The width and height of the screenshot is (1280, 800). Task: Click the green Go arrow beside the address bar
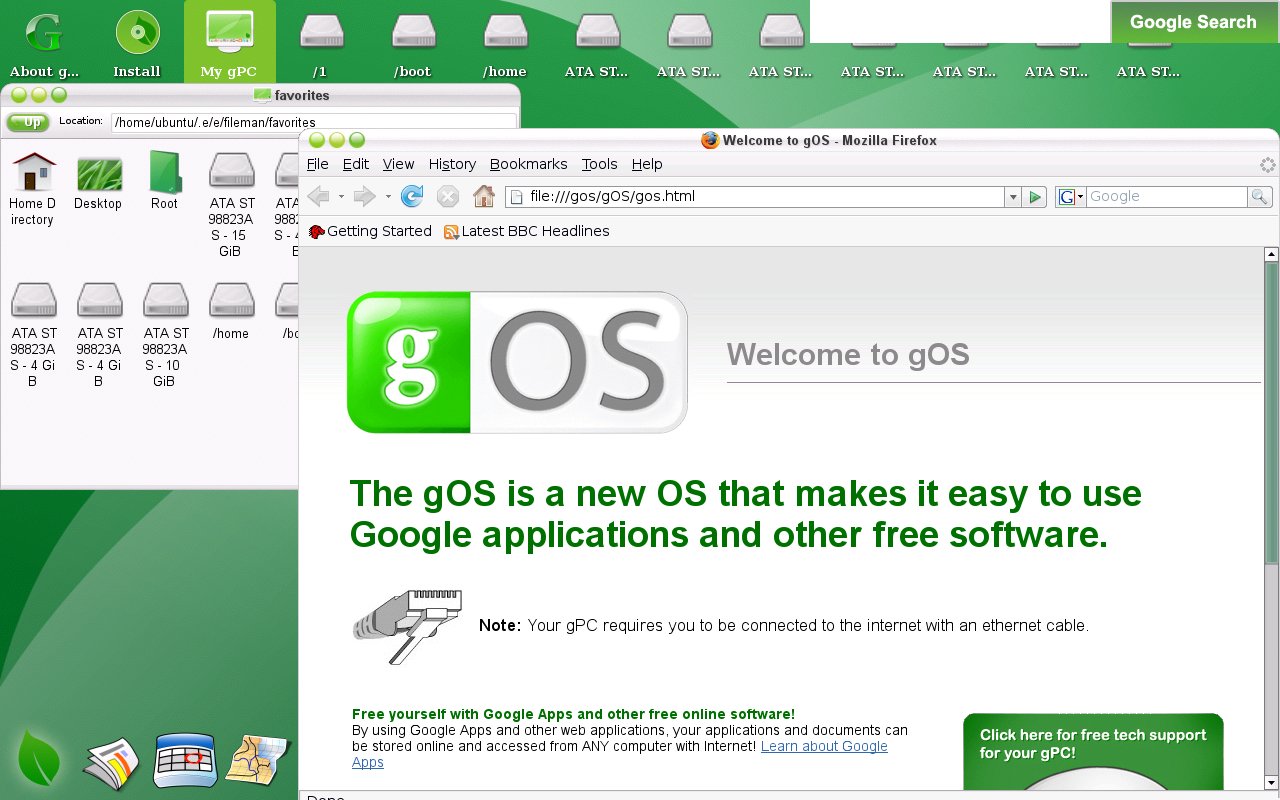pyautogui.click(x=1035, y=197)
